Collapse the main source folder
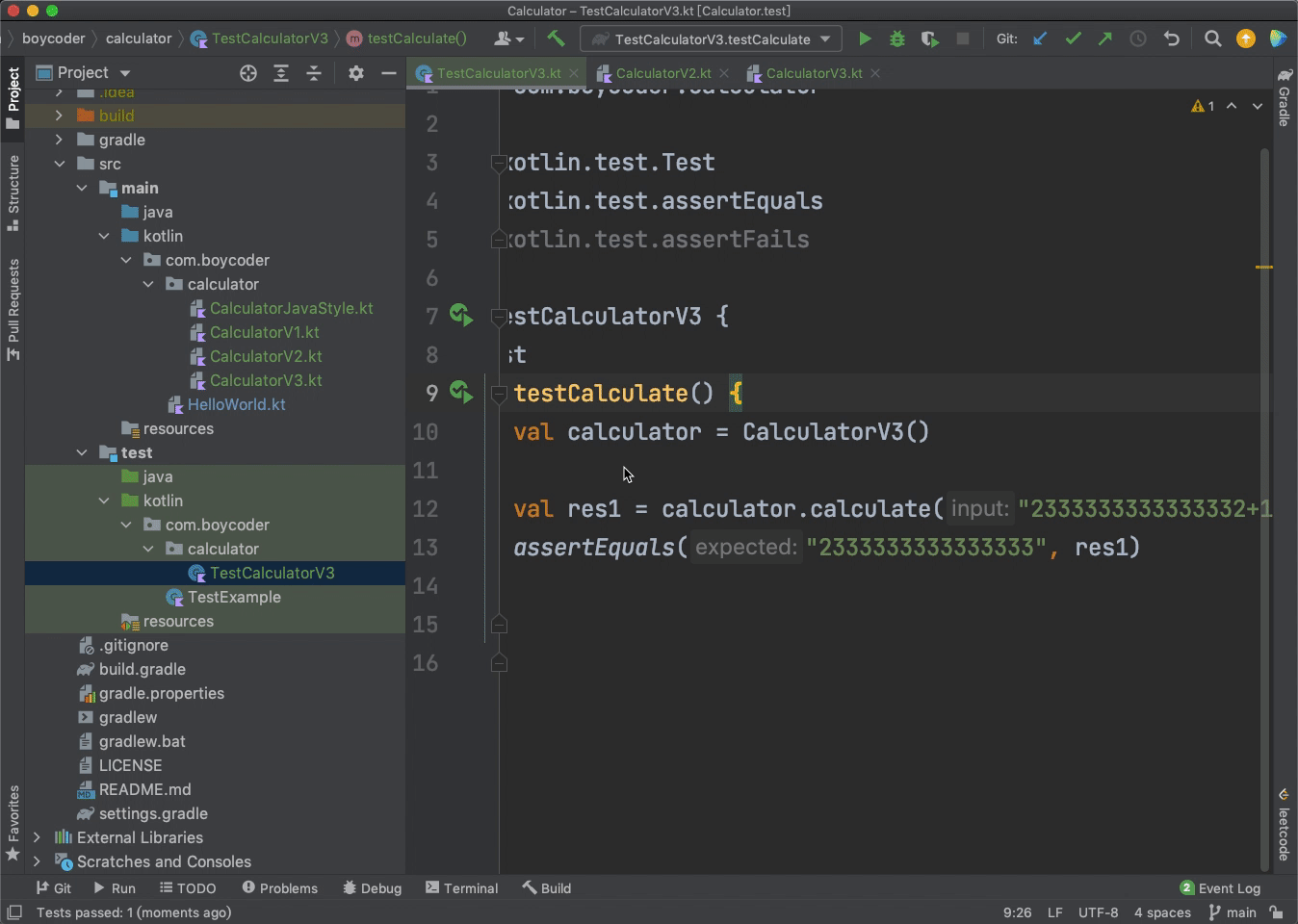Image resolution: width=1298 pixels, height=924 pixels. 82,188
